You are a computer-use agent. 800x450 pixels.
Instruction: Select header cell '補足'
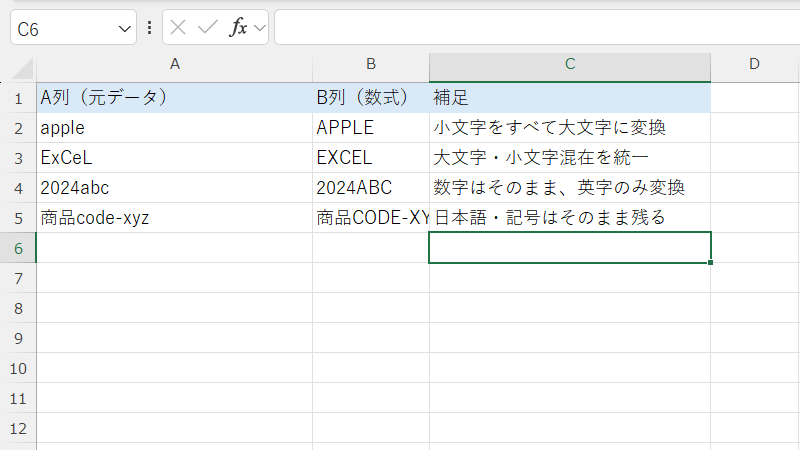pos(570,97)
